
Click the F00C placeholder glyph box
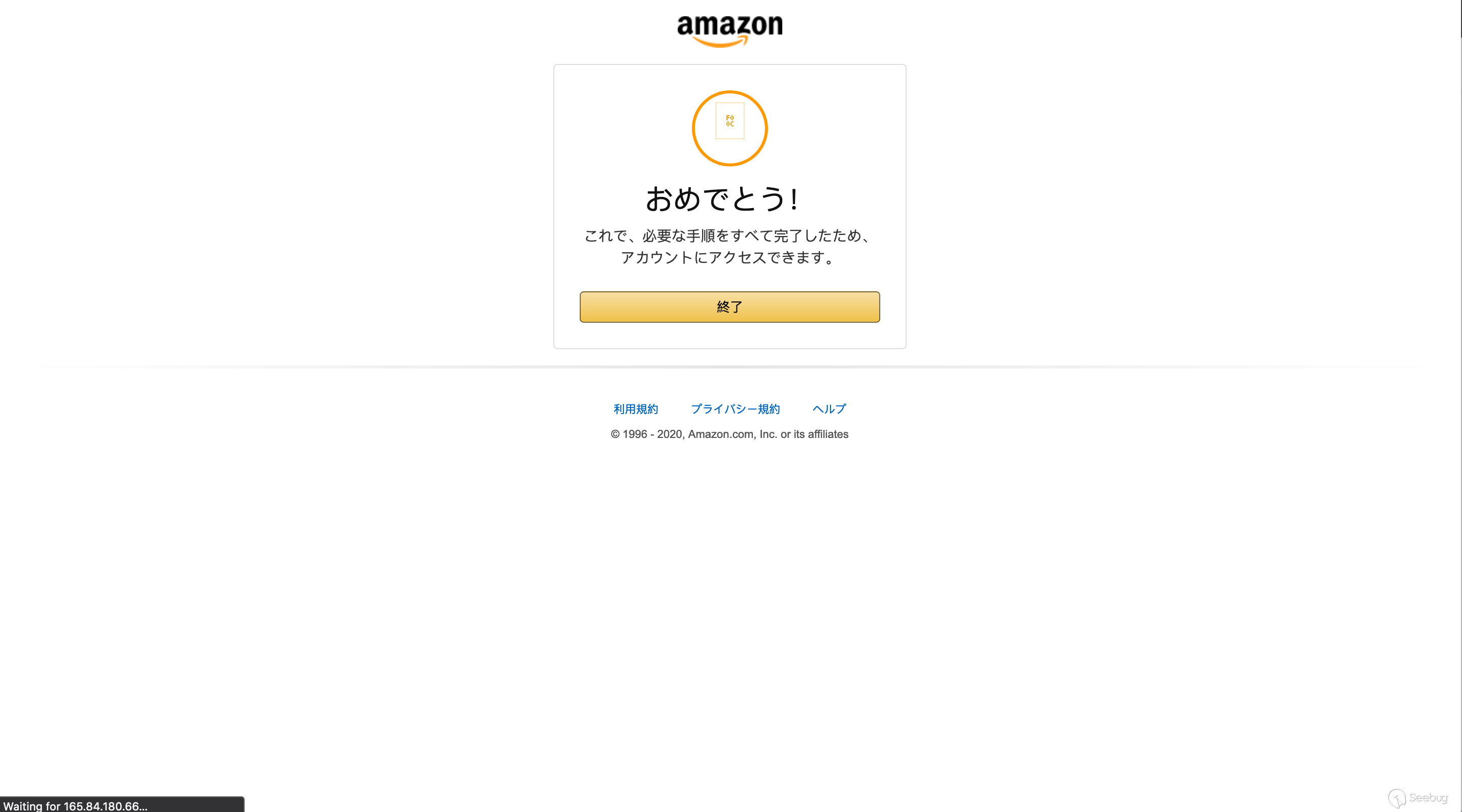point(729,121)
